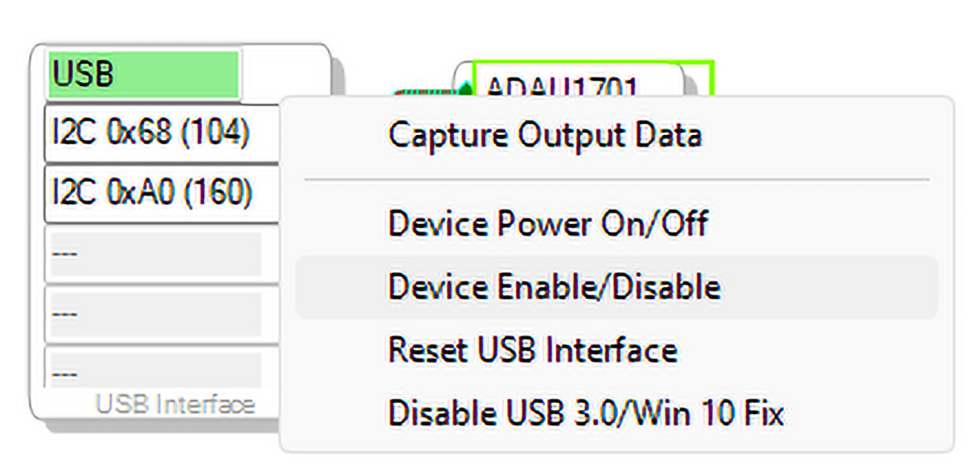Click the 'USB Interface' block label
The height and width of the screenshot is (474, 970).
point(175,404)
